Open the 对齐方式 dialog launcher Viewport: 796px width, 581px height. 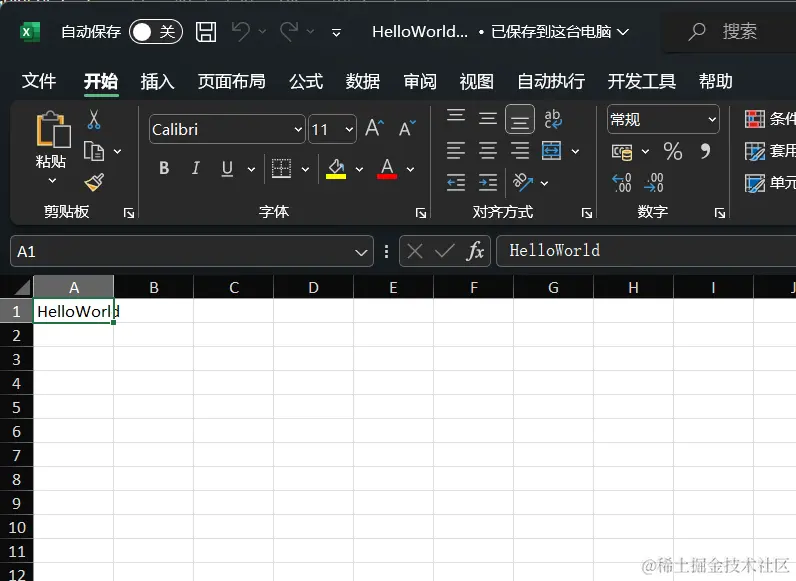pyautogui.click(x=587, y=213)
